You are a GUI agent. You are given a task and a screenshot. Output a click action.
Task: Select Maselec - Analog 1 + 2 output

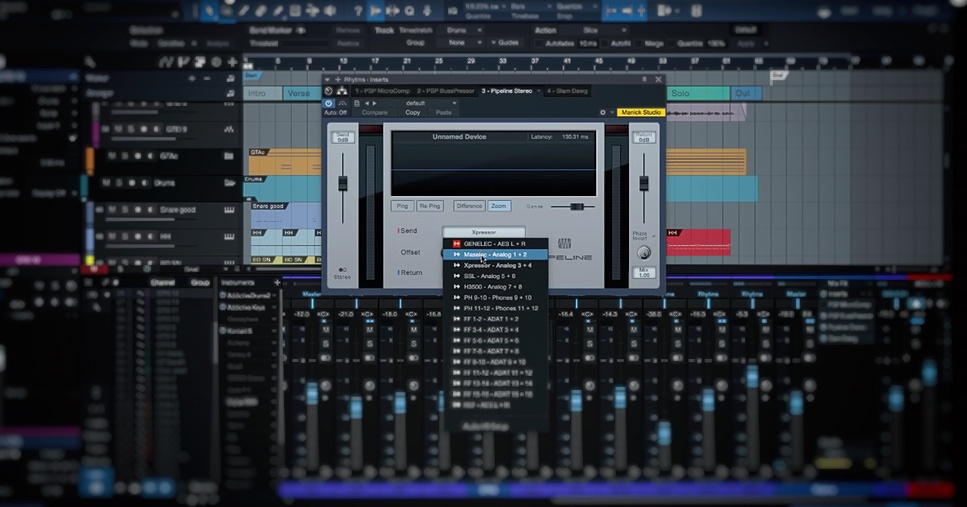click(494, 254)
